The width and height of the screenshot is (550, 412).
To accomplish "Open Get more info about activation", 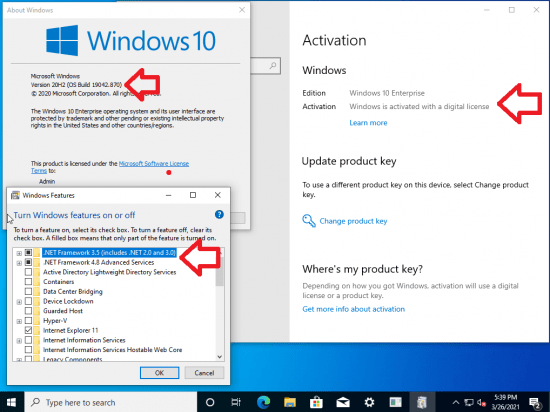I will (354, 309).
